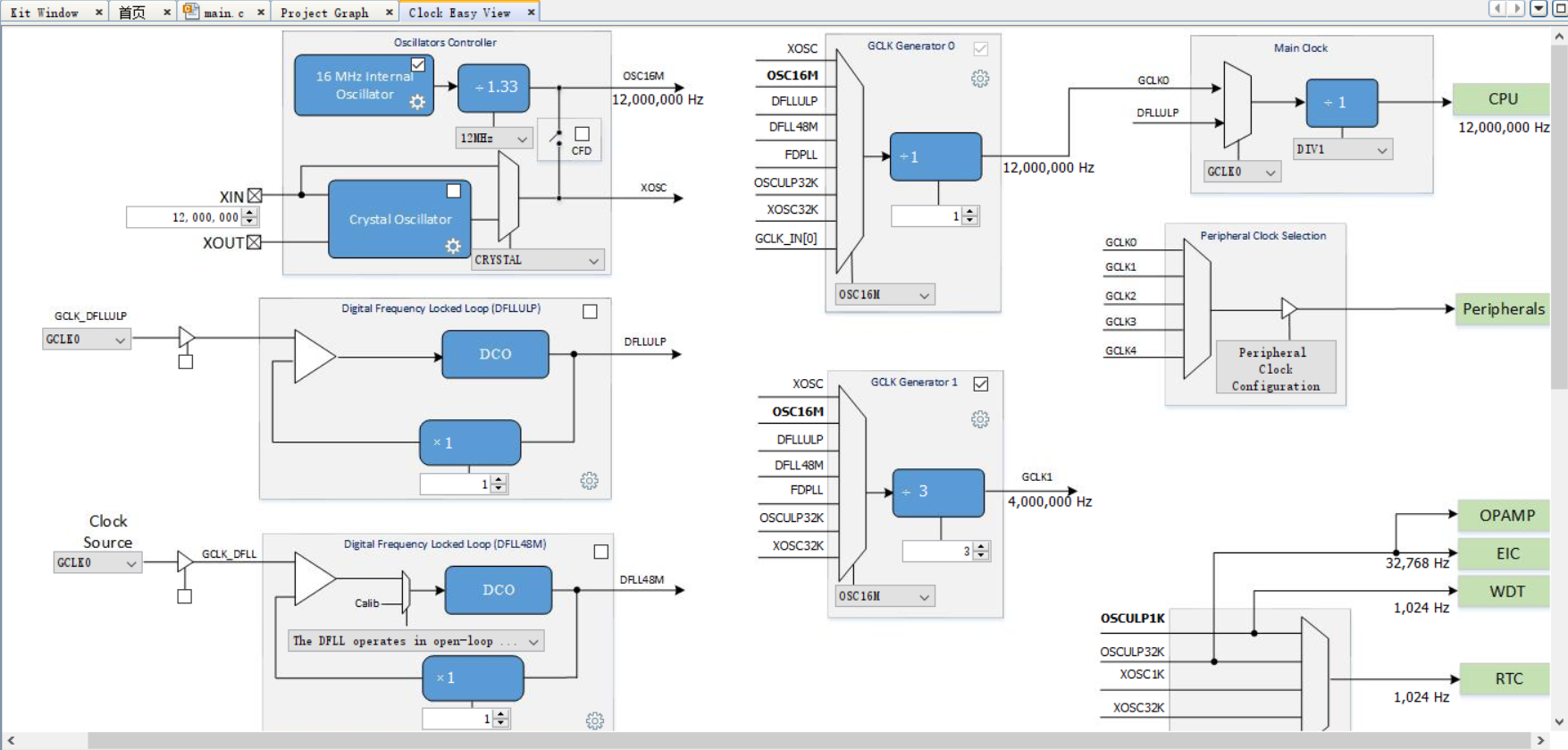The image size is (1568, 750).
Task: Click the OPAMP output block
Action: tap(1505, 516)
